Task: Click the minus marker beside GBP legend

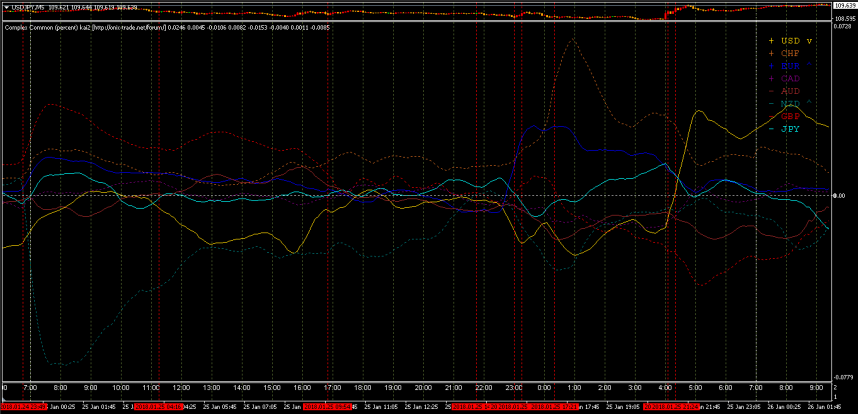Action: point(770,116)
